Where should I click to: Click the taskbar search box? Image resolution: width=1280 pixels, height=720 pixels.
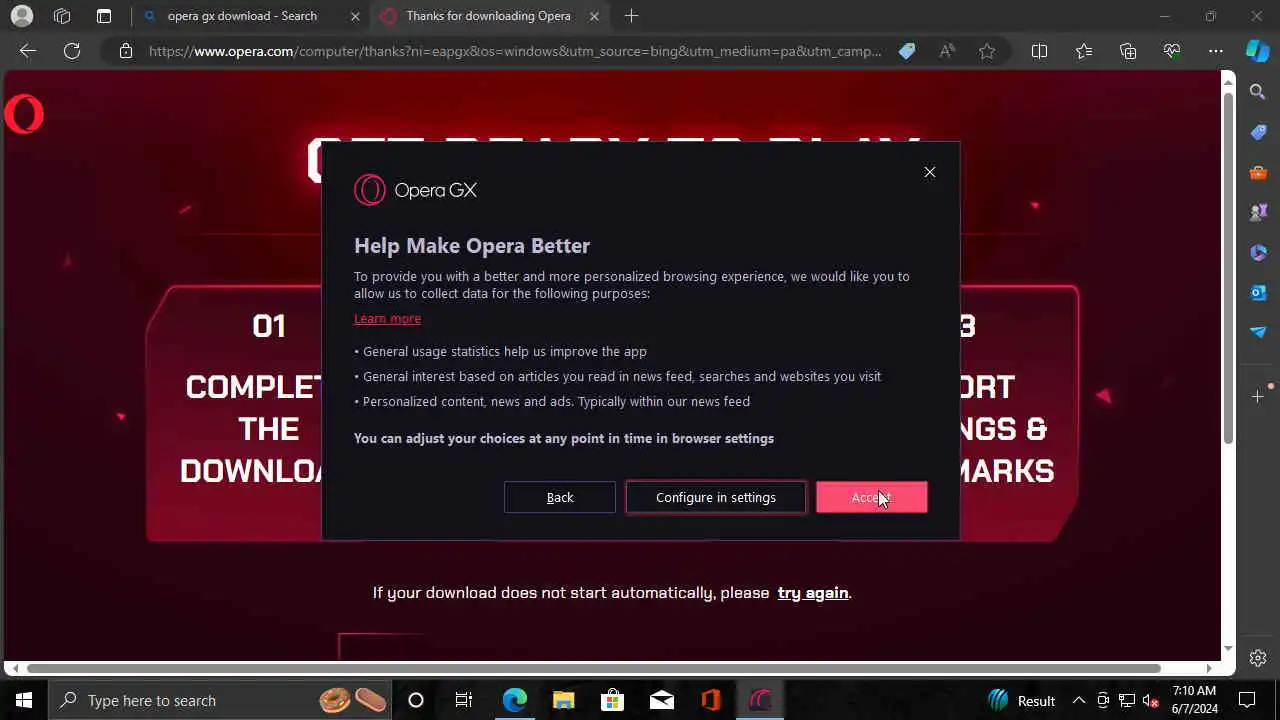[220, 700]
